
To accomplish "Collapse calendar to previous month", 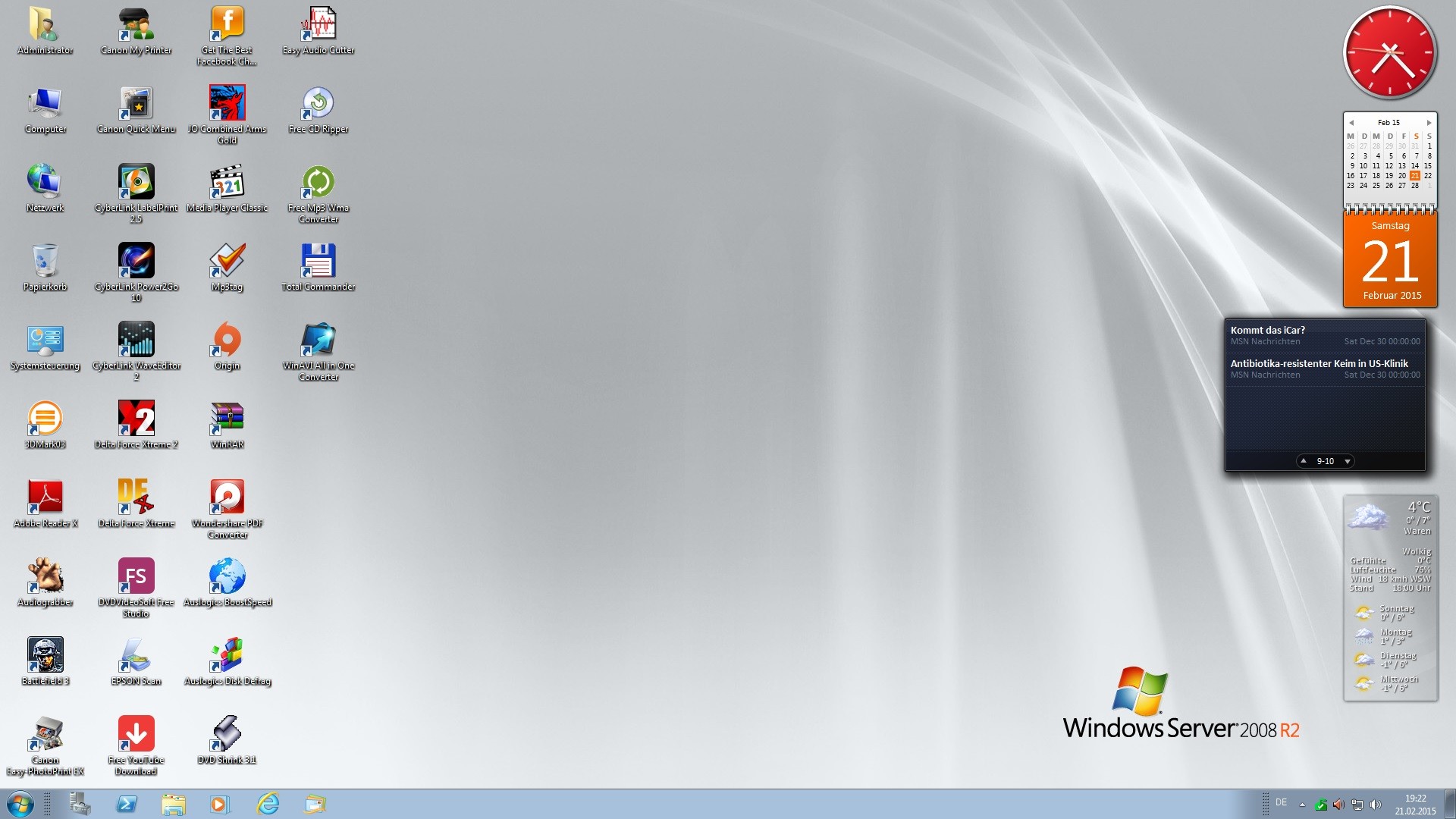I will pyautogui.click(x=1352, y=122).
